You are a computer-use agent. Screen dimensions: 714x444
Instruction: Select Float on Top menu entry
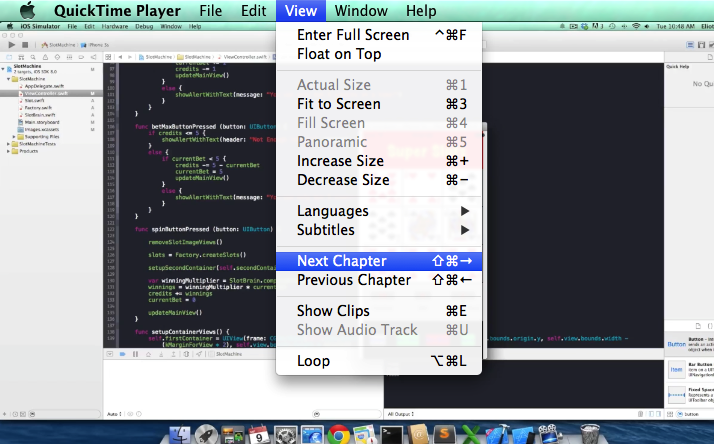click(x=379, y=54)
